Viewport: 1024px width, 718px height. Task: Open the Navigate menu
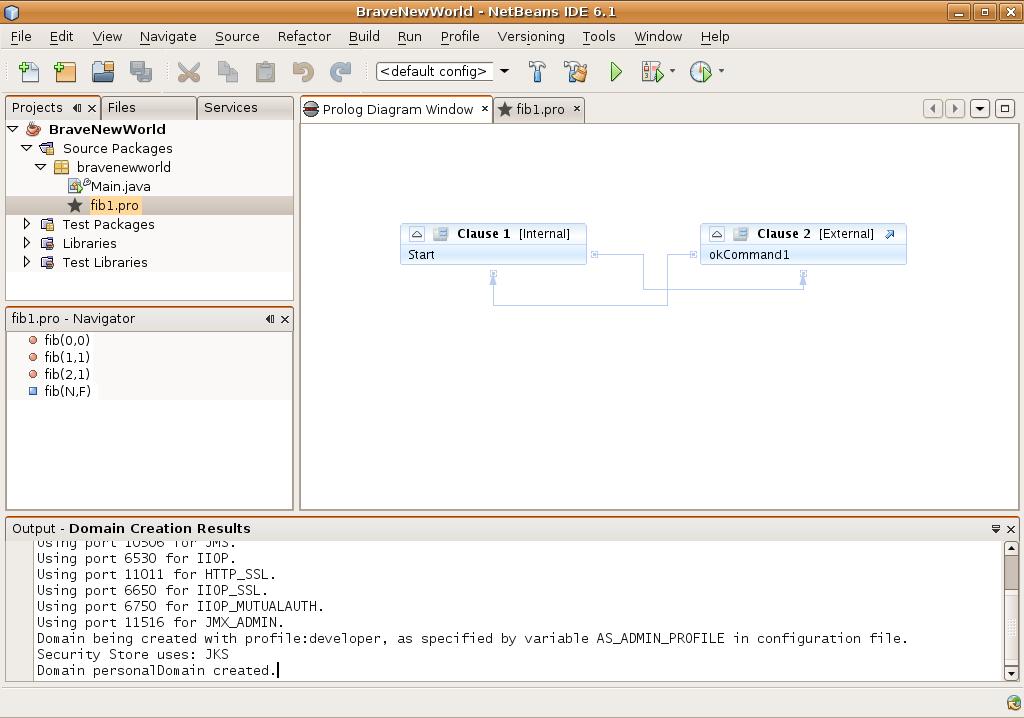tap(168, 37)
